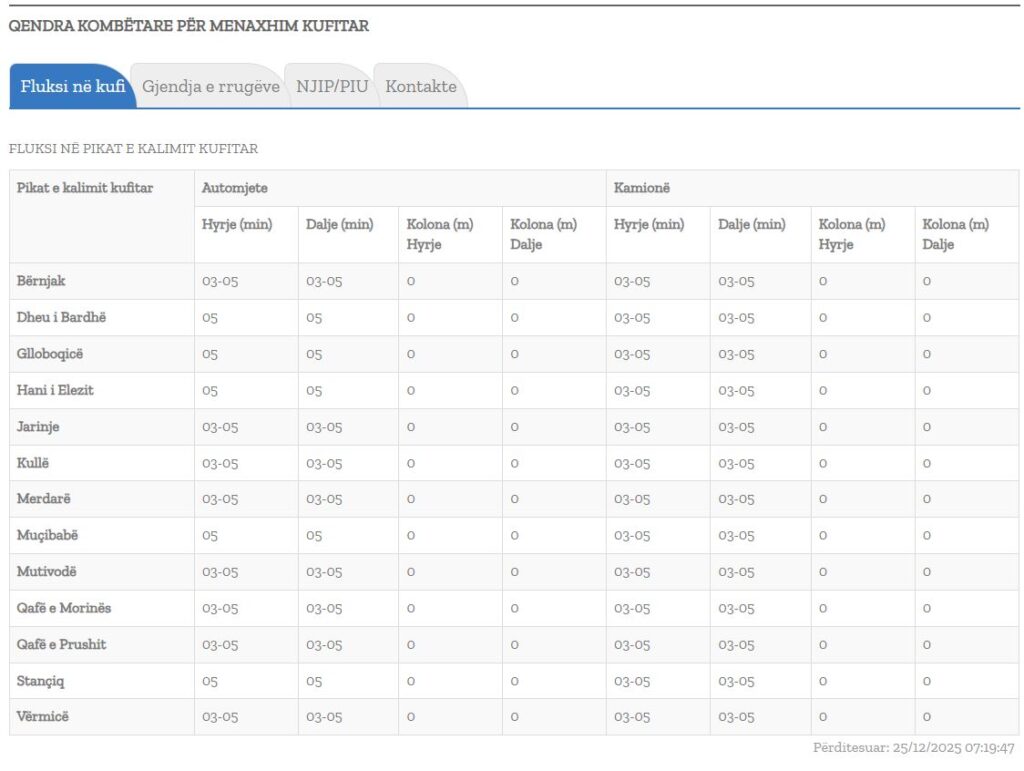Click the Kamionë group header
Screen dimensions: 1024x771
tap(643, 188)
